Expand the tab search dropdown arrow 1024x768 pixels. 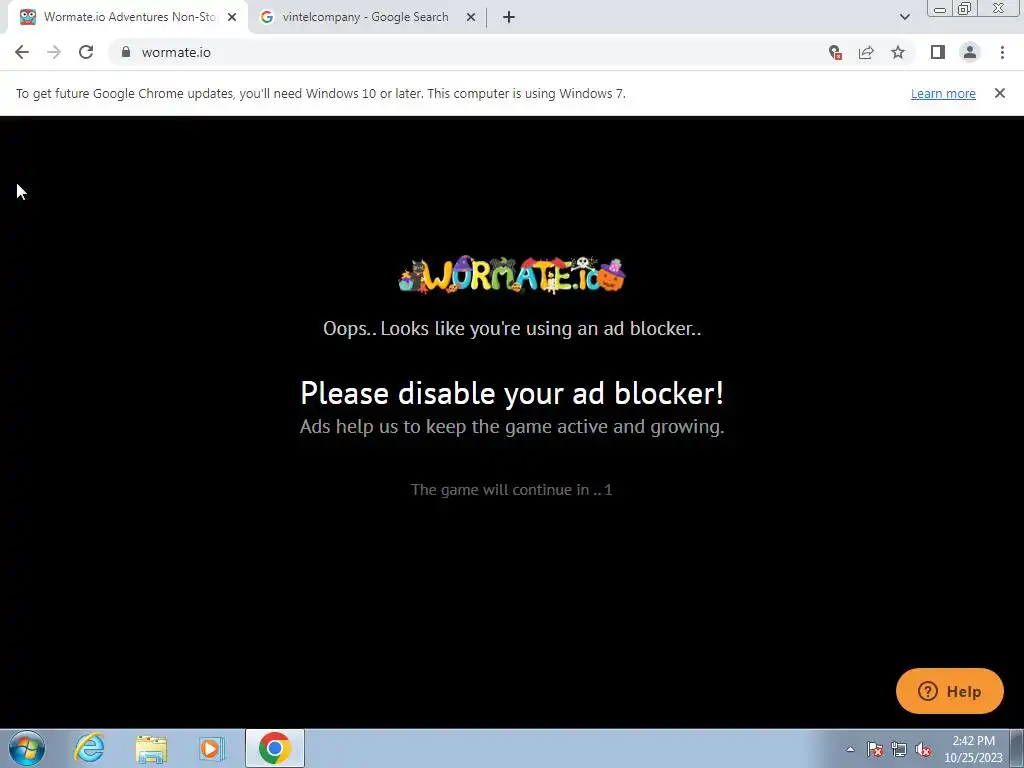click(904, 17)
